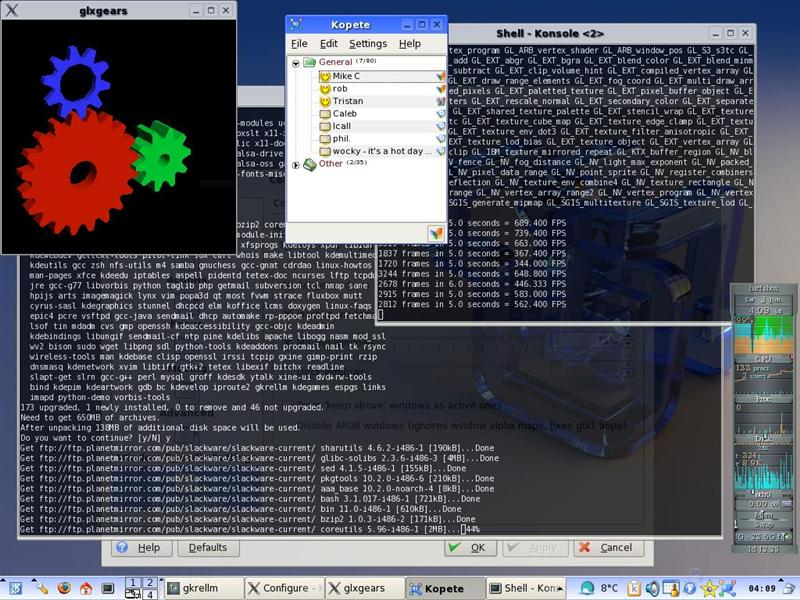Expand the Other contact group
This screenshot has width=800, height=600.
(295, 165)
